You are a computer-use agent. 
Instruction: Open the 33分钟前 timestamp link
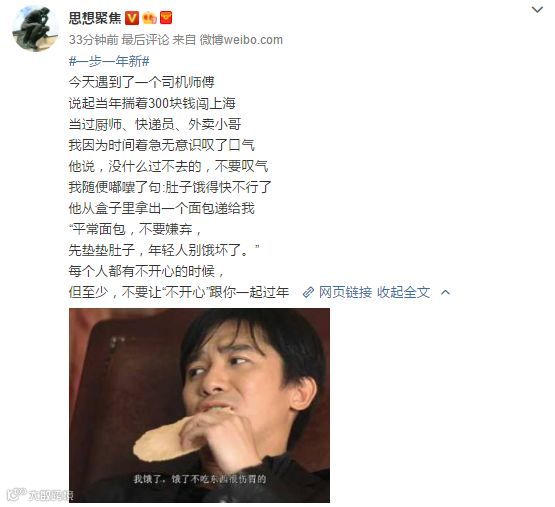click(x=93, y=40)
